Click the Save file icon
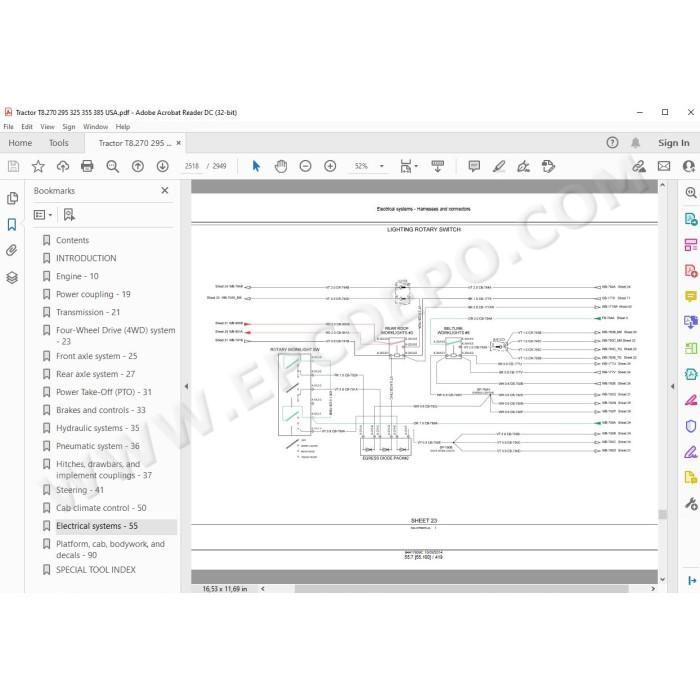The width and height of the screenshot is (700, 700). click(x=13, y=167)
